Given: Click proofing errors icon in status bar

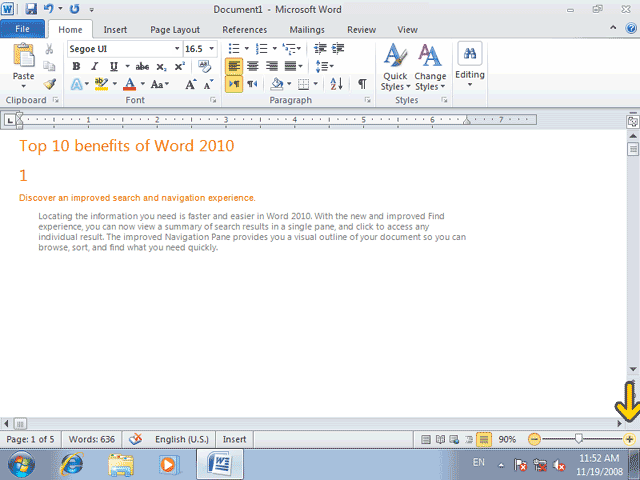Looking at the screenshot, I should point(136,439).
